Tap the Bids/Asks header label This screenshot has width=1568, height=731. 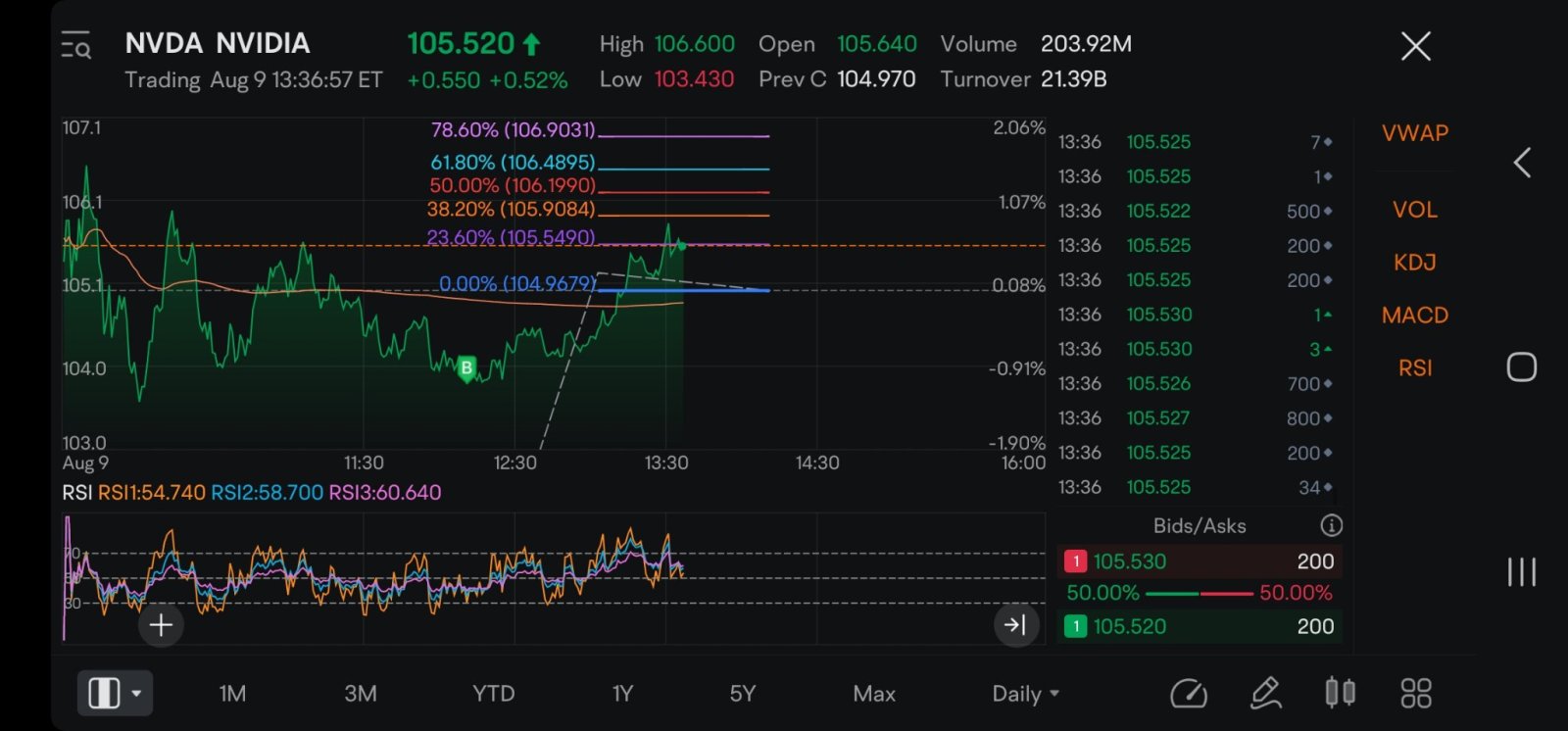pos(1200,526)
